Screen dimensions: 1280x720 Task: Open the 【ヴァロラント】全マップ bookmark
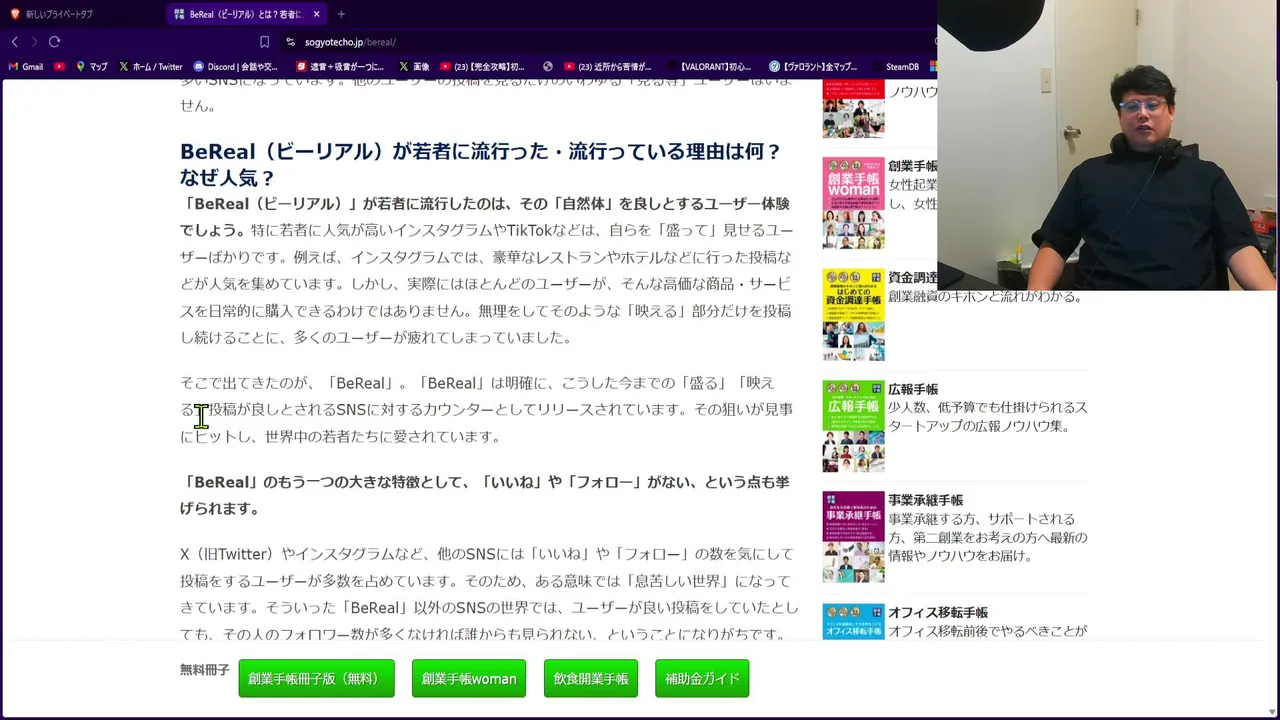pyautogui.click(x=813, y=67)
